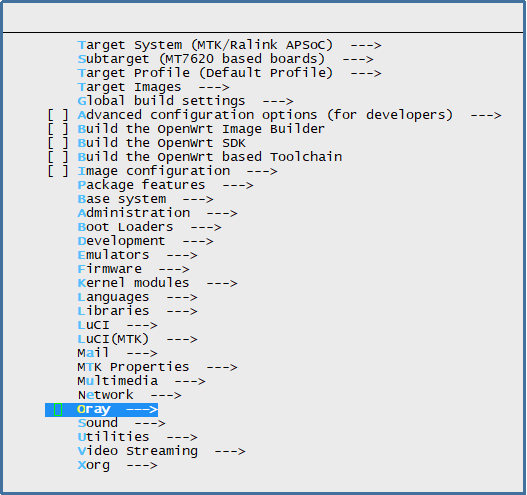
Task: Open Global build settings submenu
Action: coord(185,101)
